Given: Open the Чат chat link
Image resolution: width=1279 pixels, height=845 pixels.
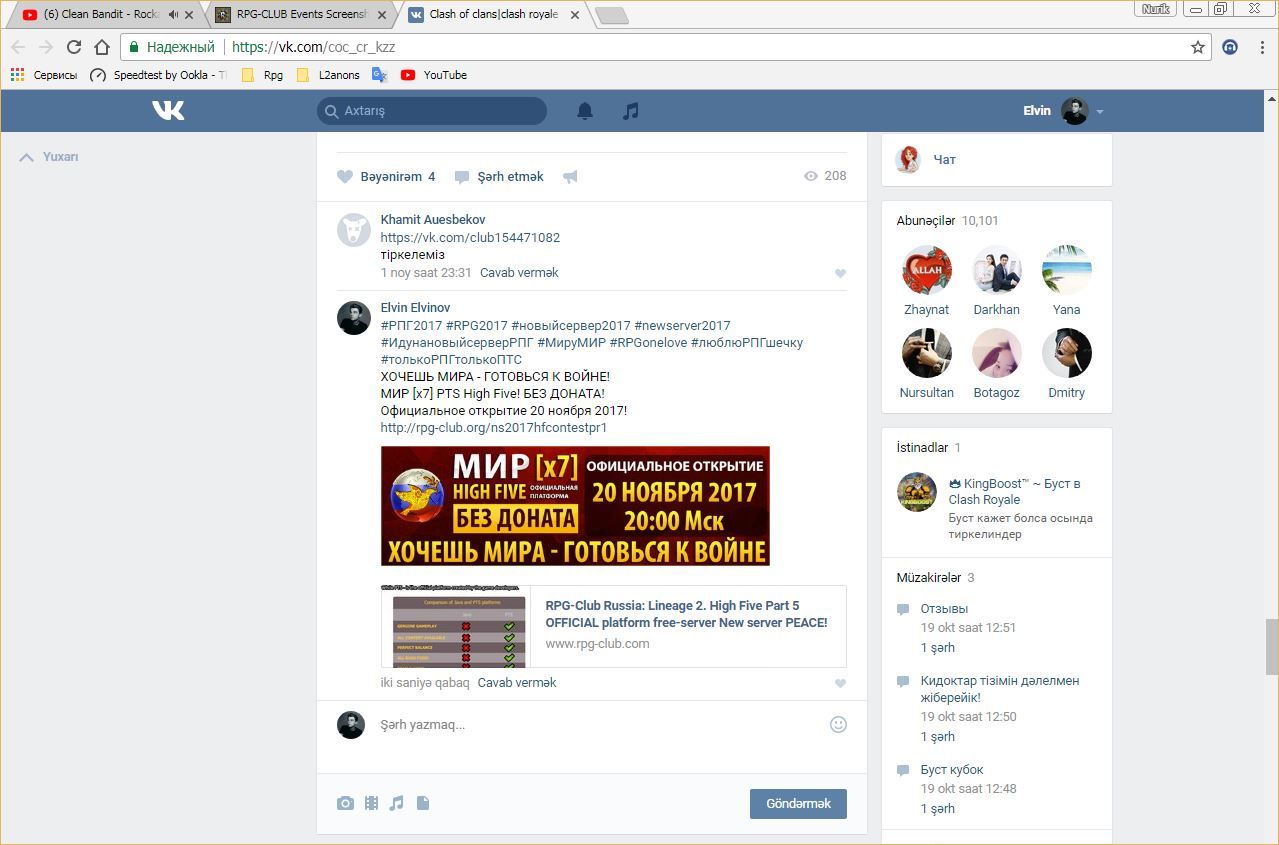Looking at the screenshot, I should (944, 160).
